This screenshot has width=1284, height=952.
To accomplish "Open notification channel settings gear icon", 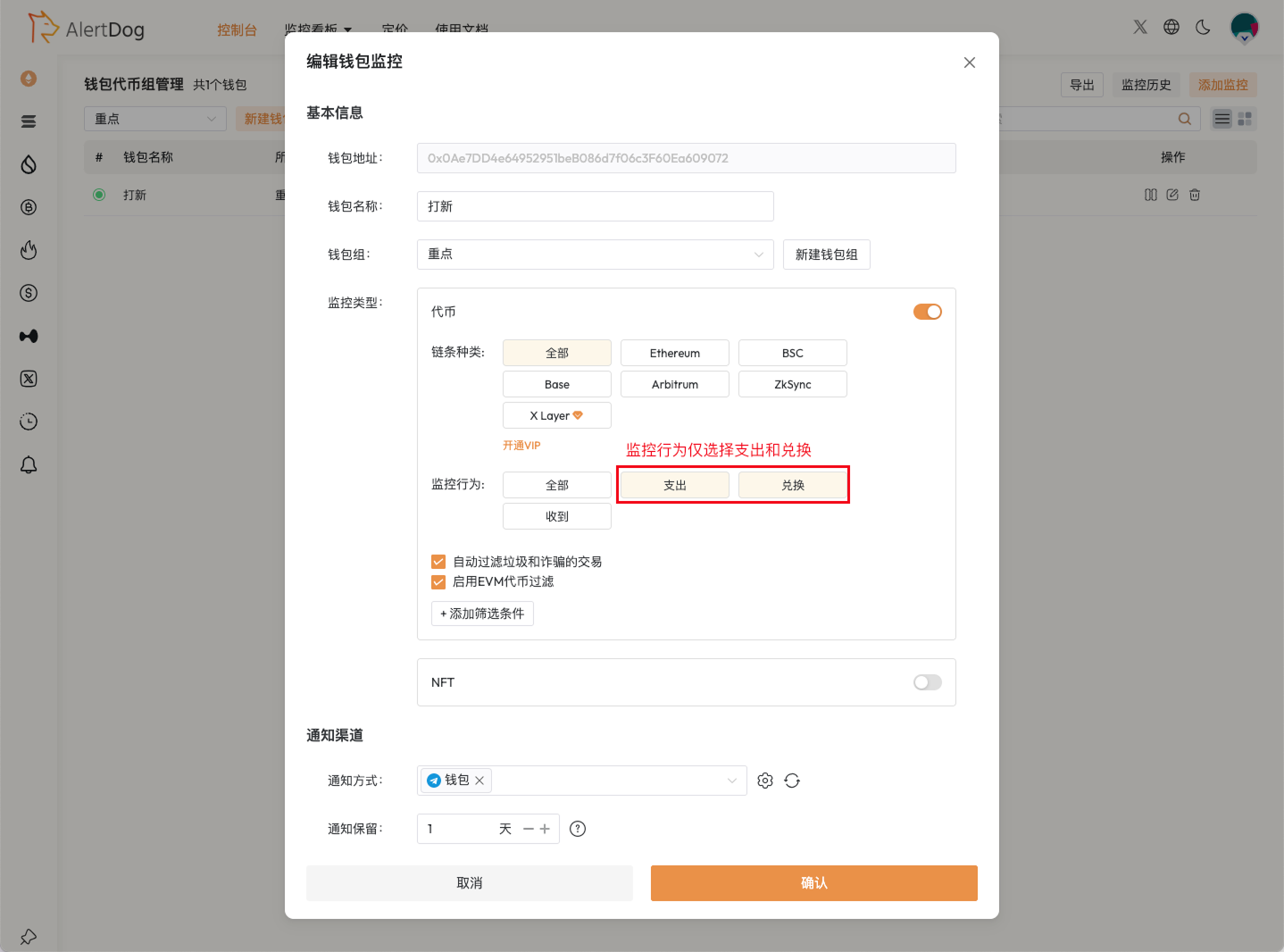I will pyautogui.click(x=764, y=780).
